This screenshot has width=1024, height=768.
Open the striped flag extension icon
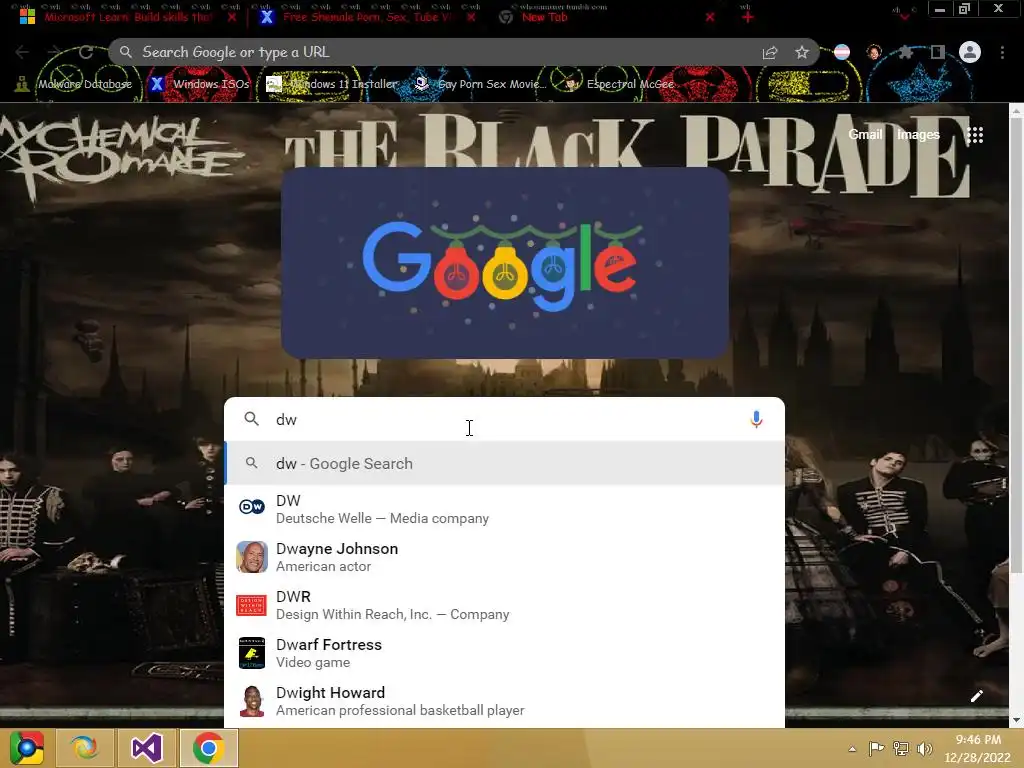tap(842, 52)
